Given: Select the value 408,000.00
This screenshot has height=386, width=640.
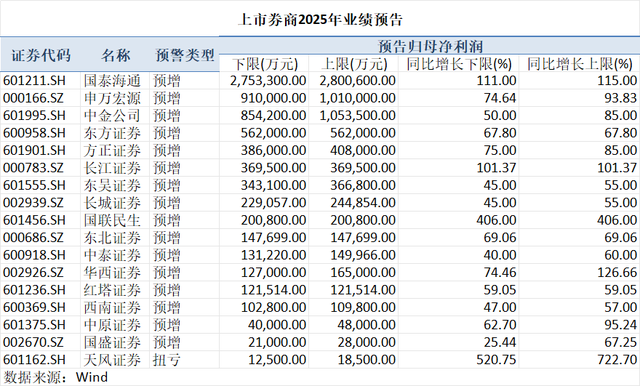Looking at the screenshot, I should click(363, 150).
